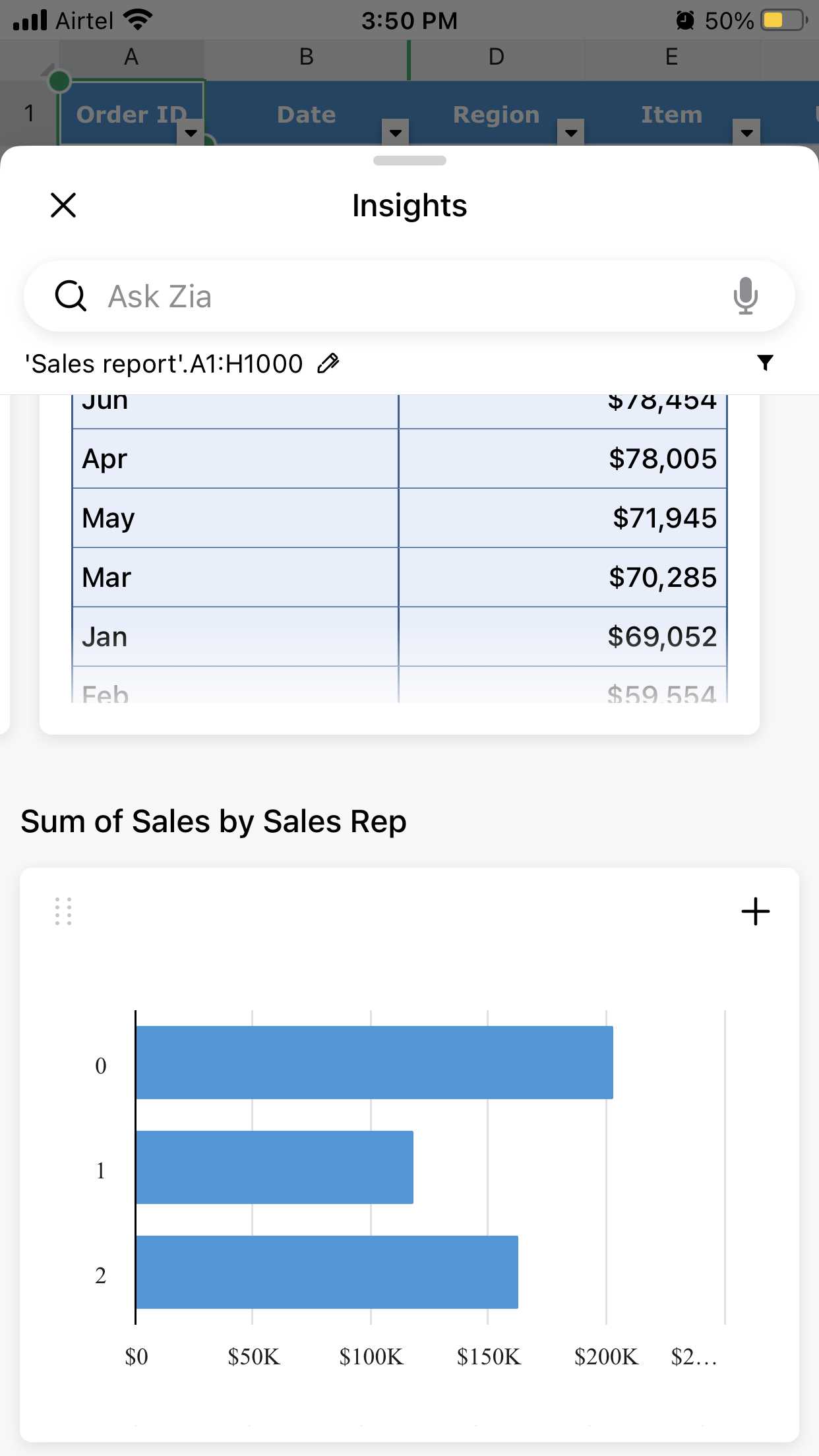Type a question in Ask Zia field
The width and height of the screenshot is (819, 1456).
click(x=409, y=296)
